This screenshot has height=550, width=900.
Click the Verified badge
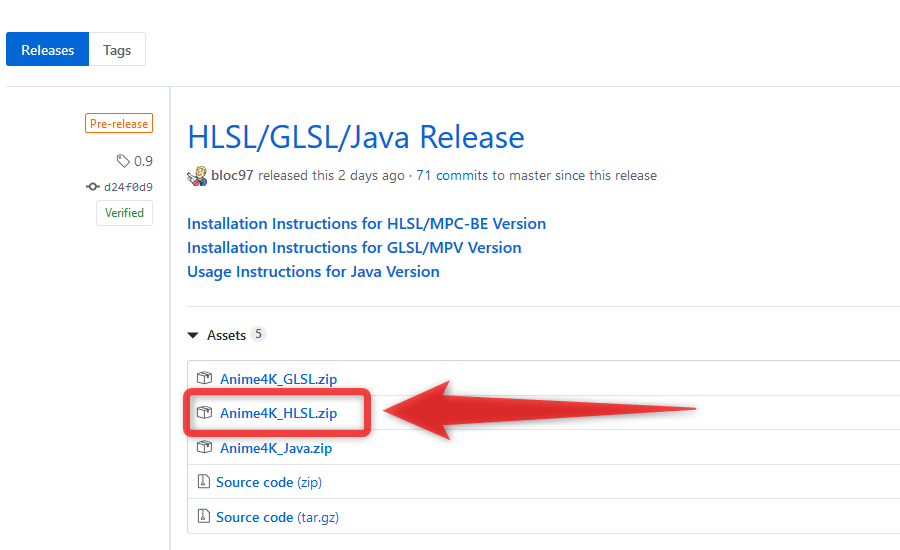(x=125, y=213)
